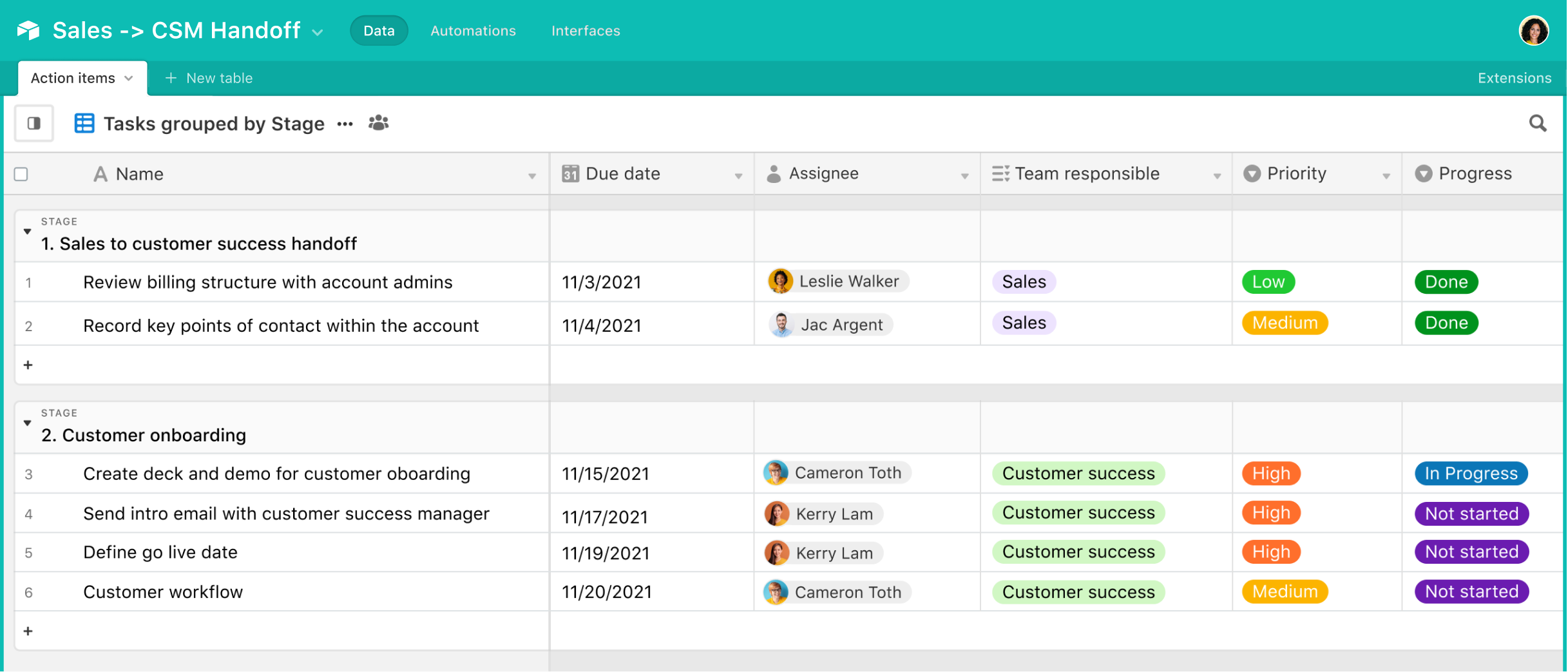
Task: Collapse the Customer onboarding stage group
Action: click(27, 423)
